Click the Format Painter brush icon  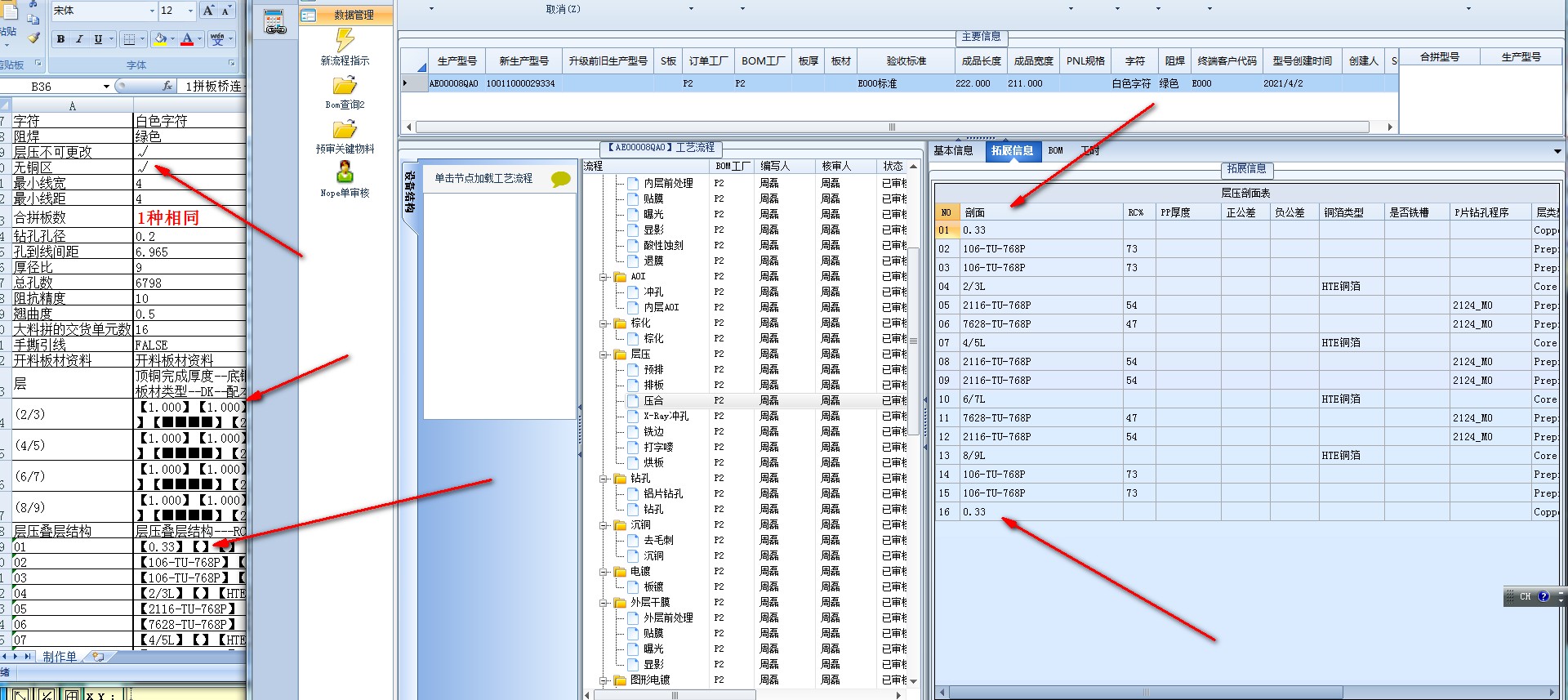click(33, 38)
